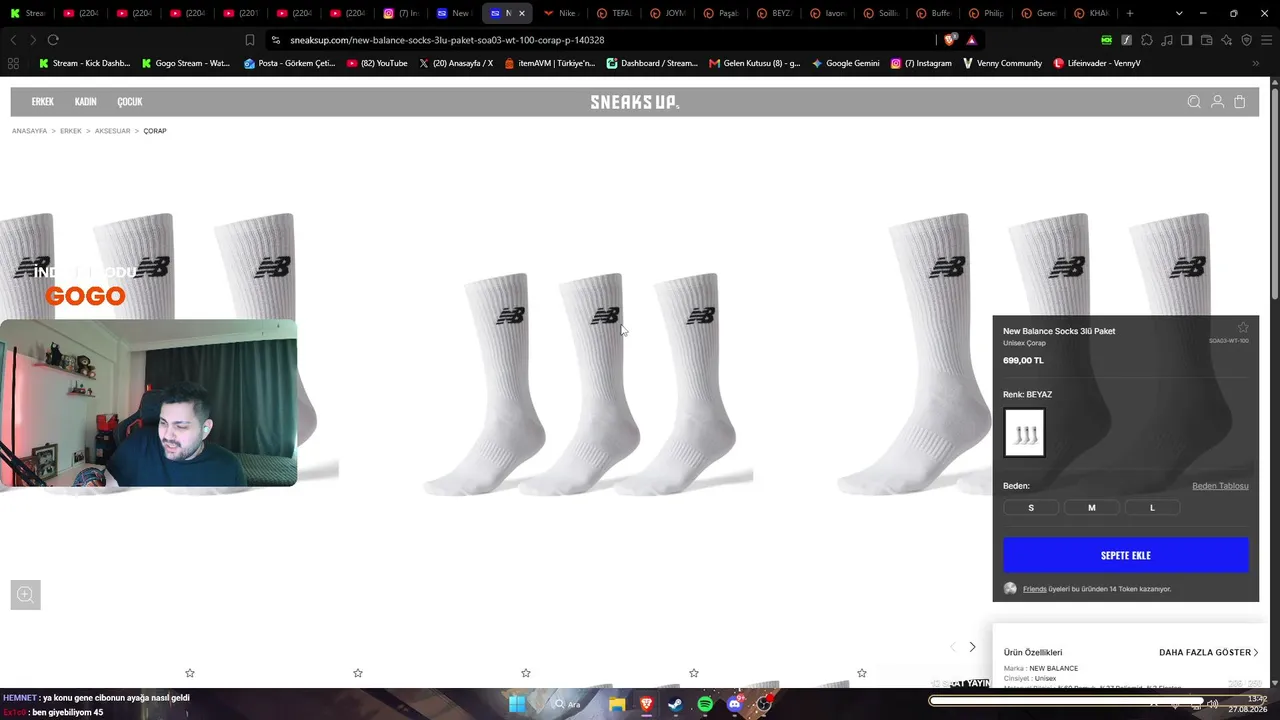Click the browser back arrow
1280x720 pixels.
click(x=13, y=40)
